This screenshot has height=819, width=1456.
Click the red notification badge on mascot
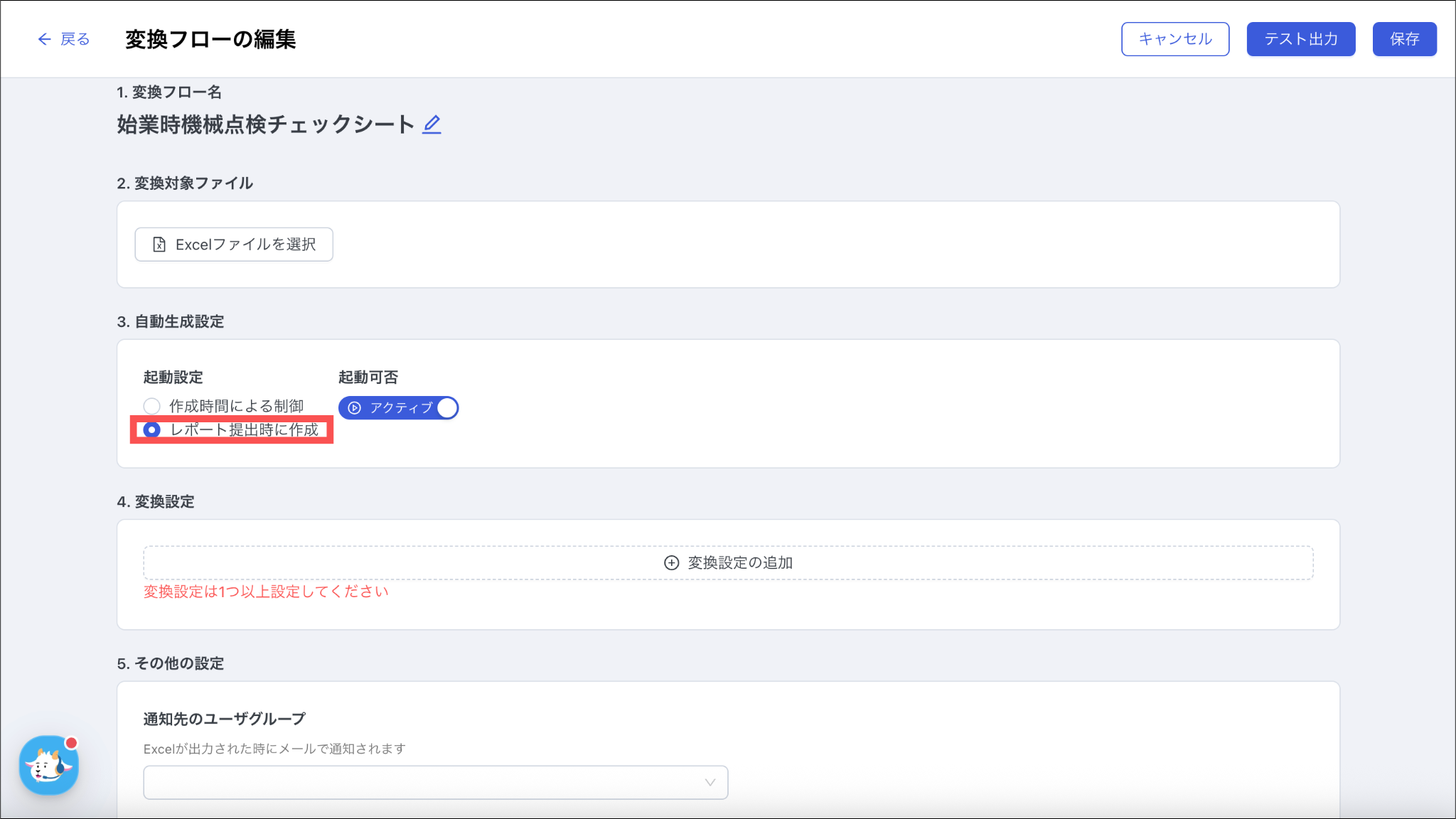click(71, 743)
